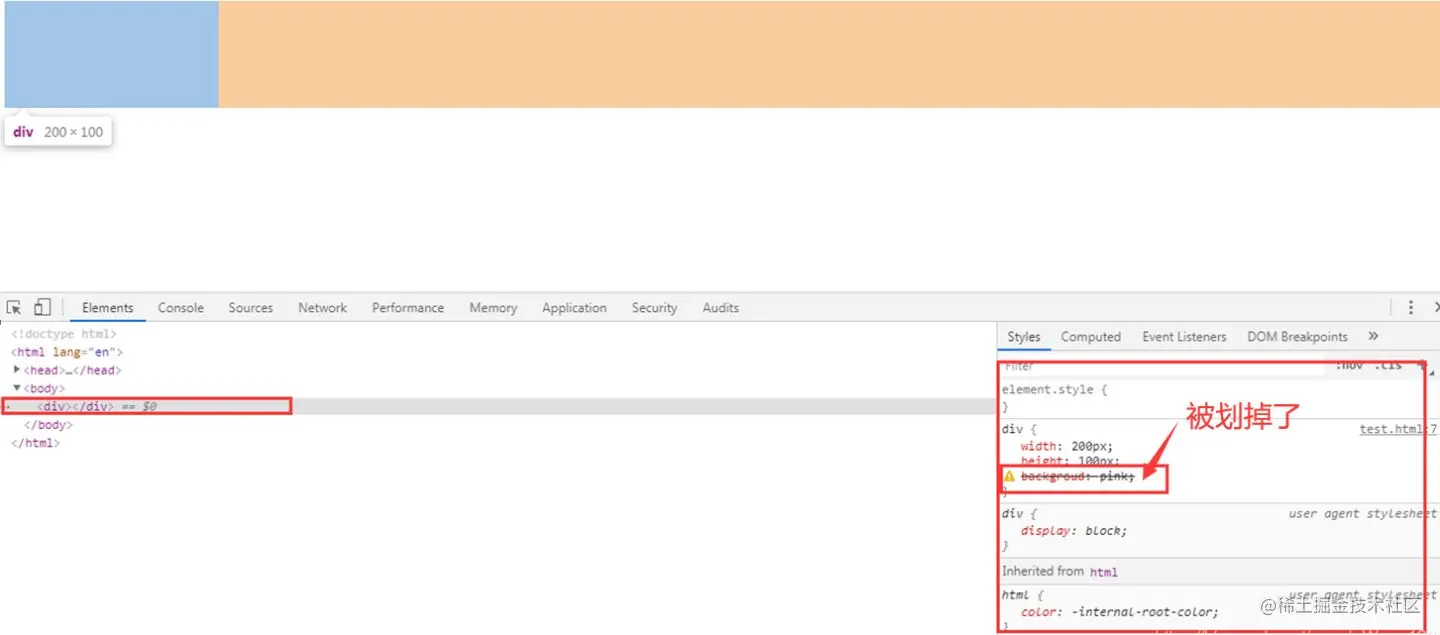Click the display: block declaration
The height and width of the screenshot is (635, 1440).
pyautogui.click(x=1074, y=531)
